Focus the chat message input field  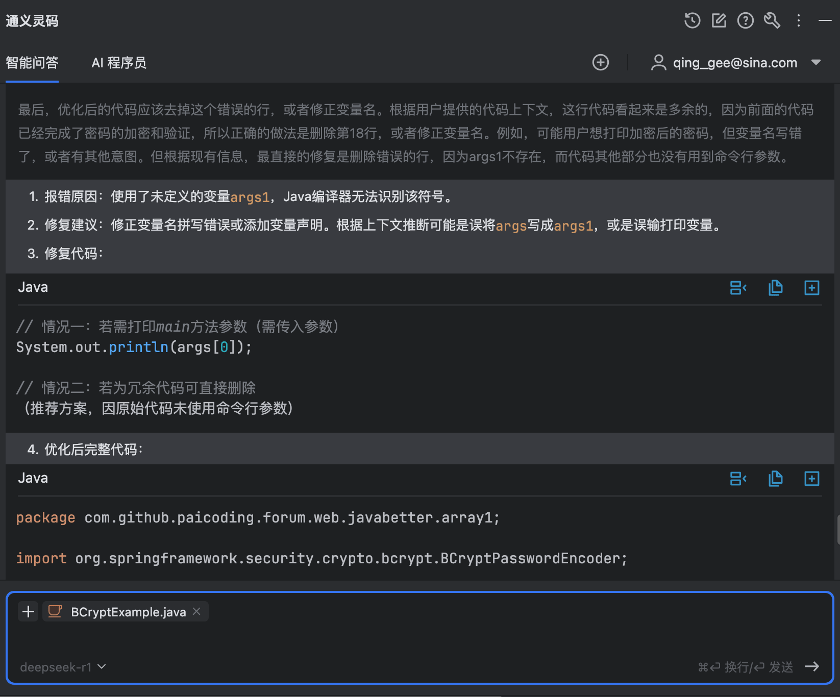420,639
